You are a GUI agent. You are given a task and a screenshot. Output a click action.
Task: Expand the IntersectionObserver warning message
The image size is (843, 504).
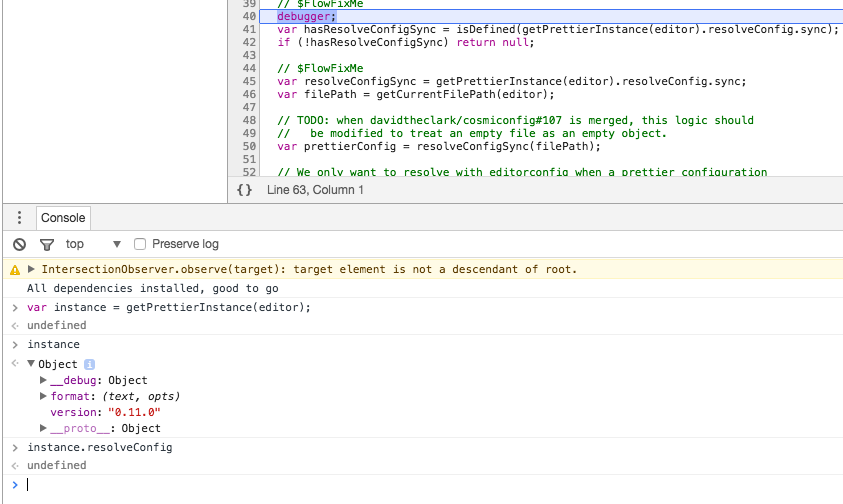coord(31,269)
